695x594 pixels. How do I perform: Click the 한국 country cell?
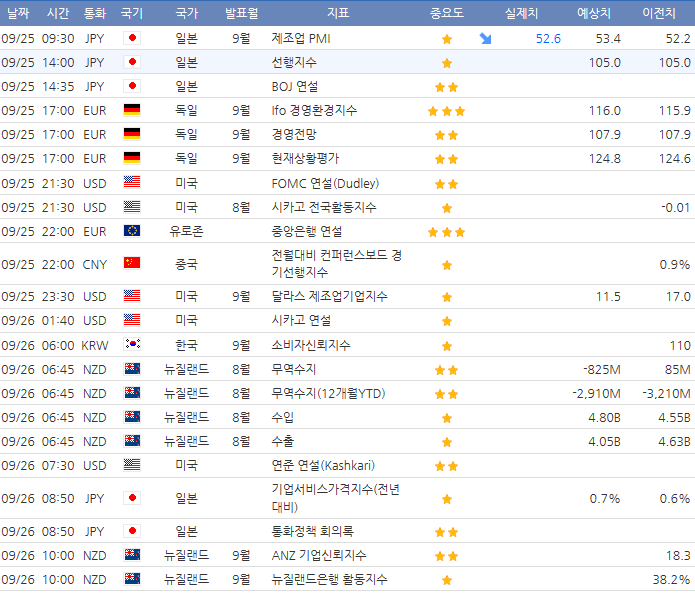click(x=186, y=345)
